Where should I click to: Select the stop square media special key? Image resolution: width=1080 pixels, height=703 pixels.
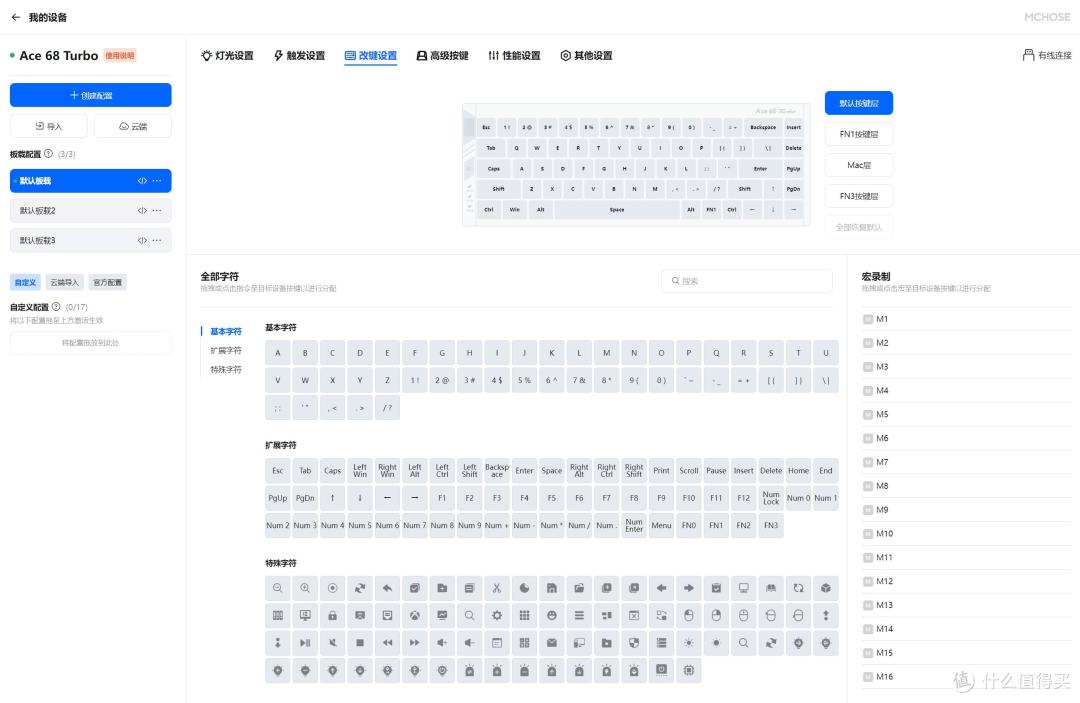(x=360, y=643)
